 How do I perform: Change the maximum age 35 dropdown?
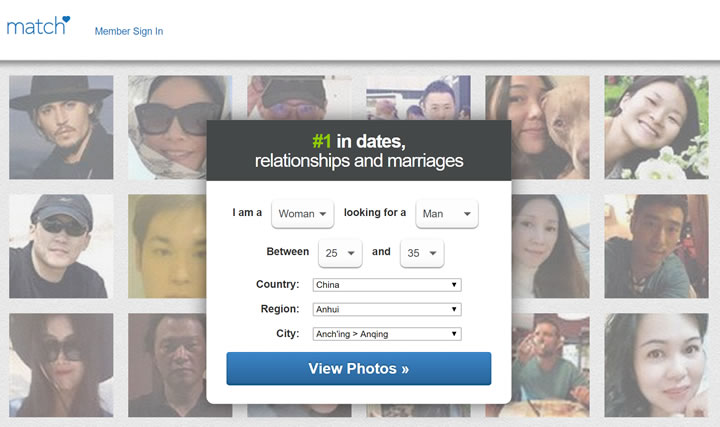coord(422,254)
